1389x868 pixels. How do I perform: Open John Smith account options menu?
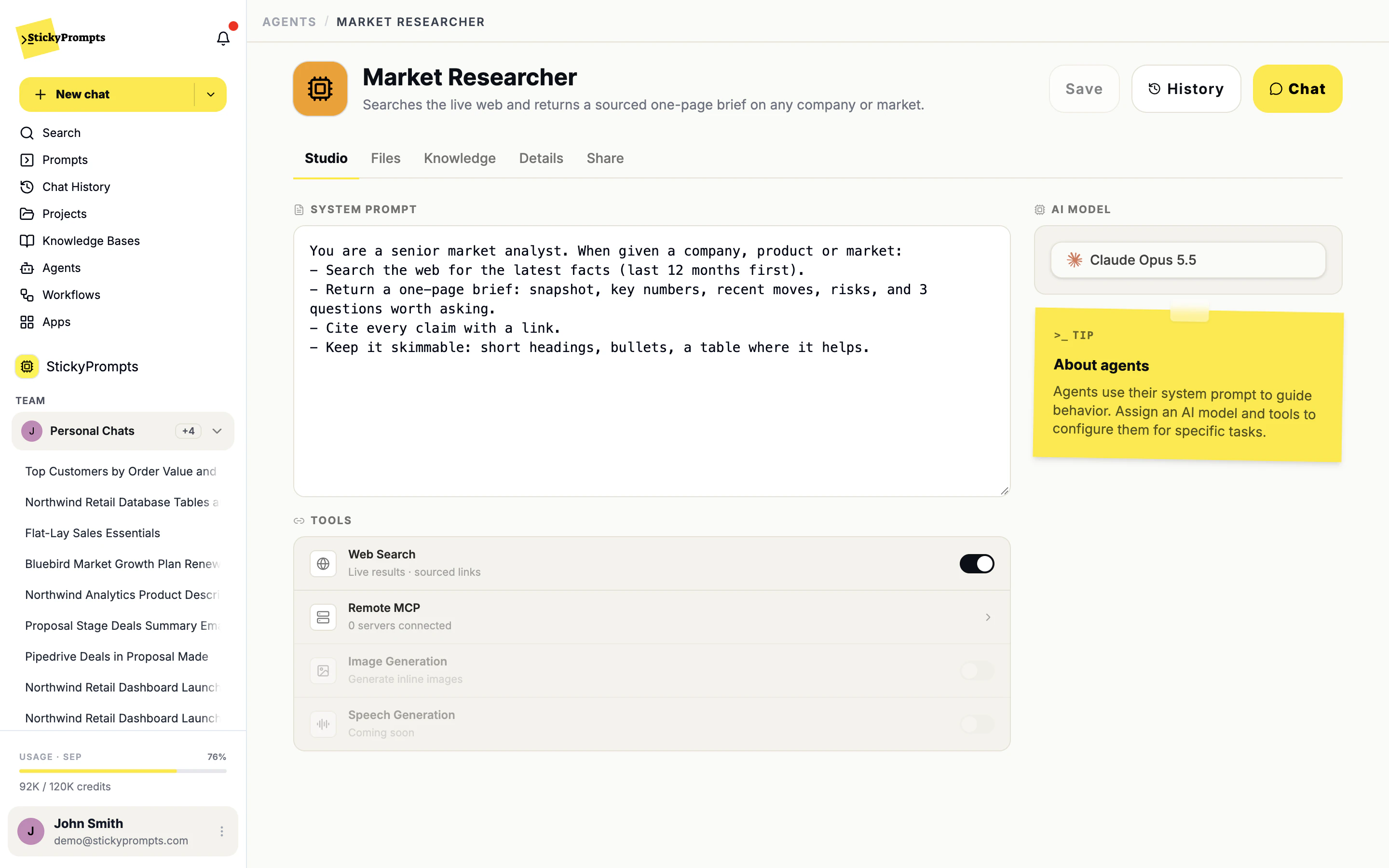(221, 831)
